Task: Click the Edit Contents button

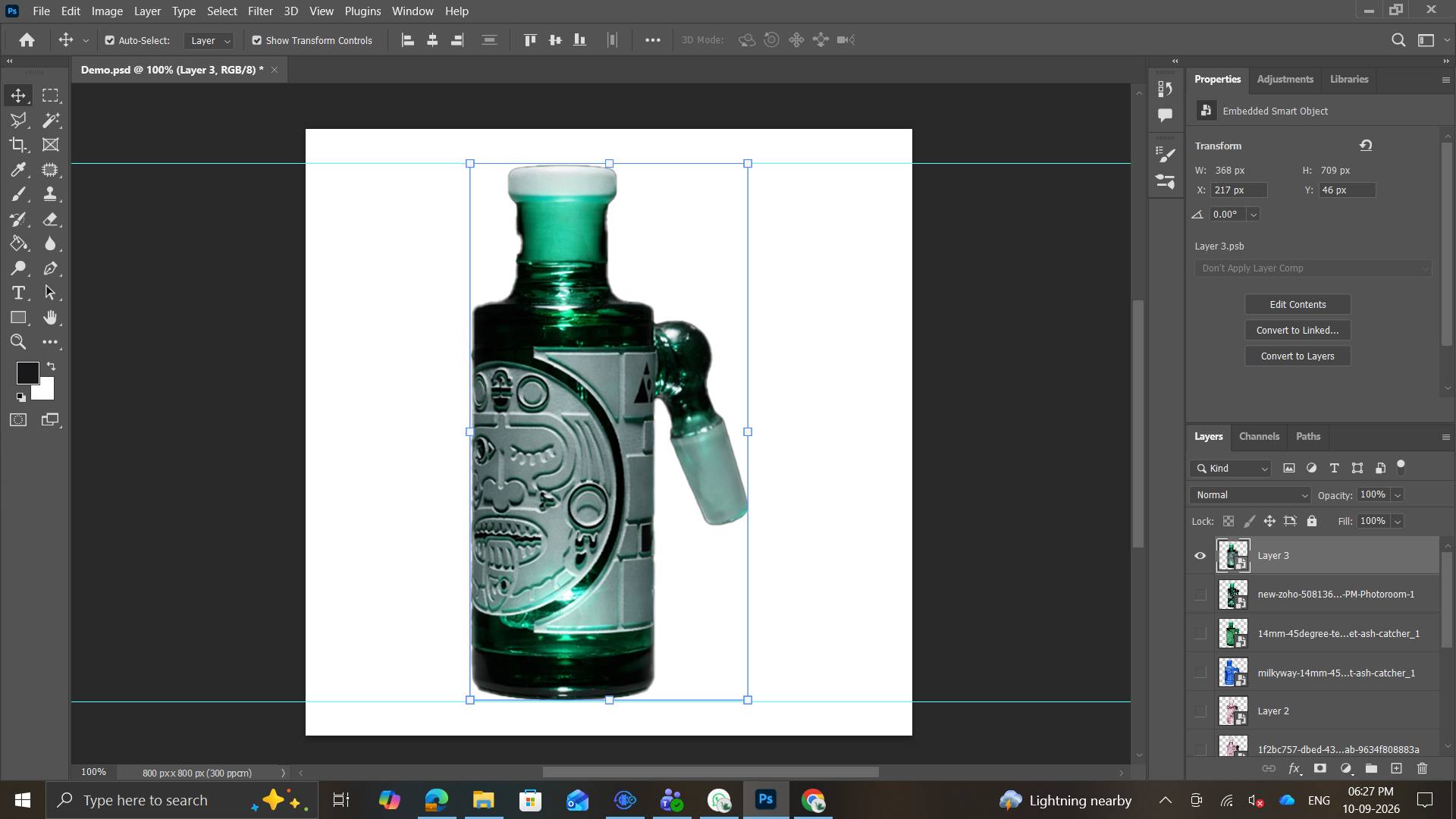Action: [1298, 305]
